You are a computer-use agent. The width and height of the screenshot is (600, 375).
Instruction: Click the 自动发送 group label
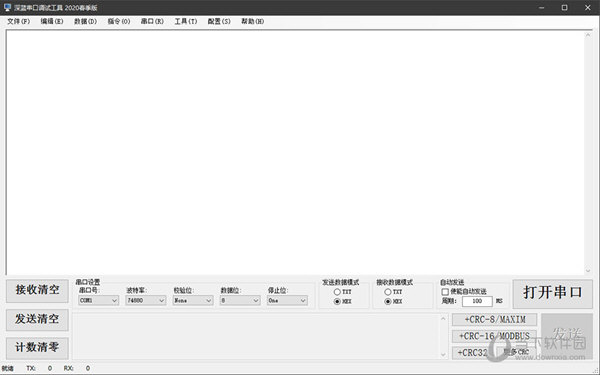pos(452,282)
